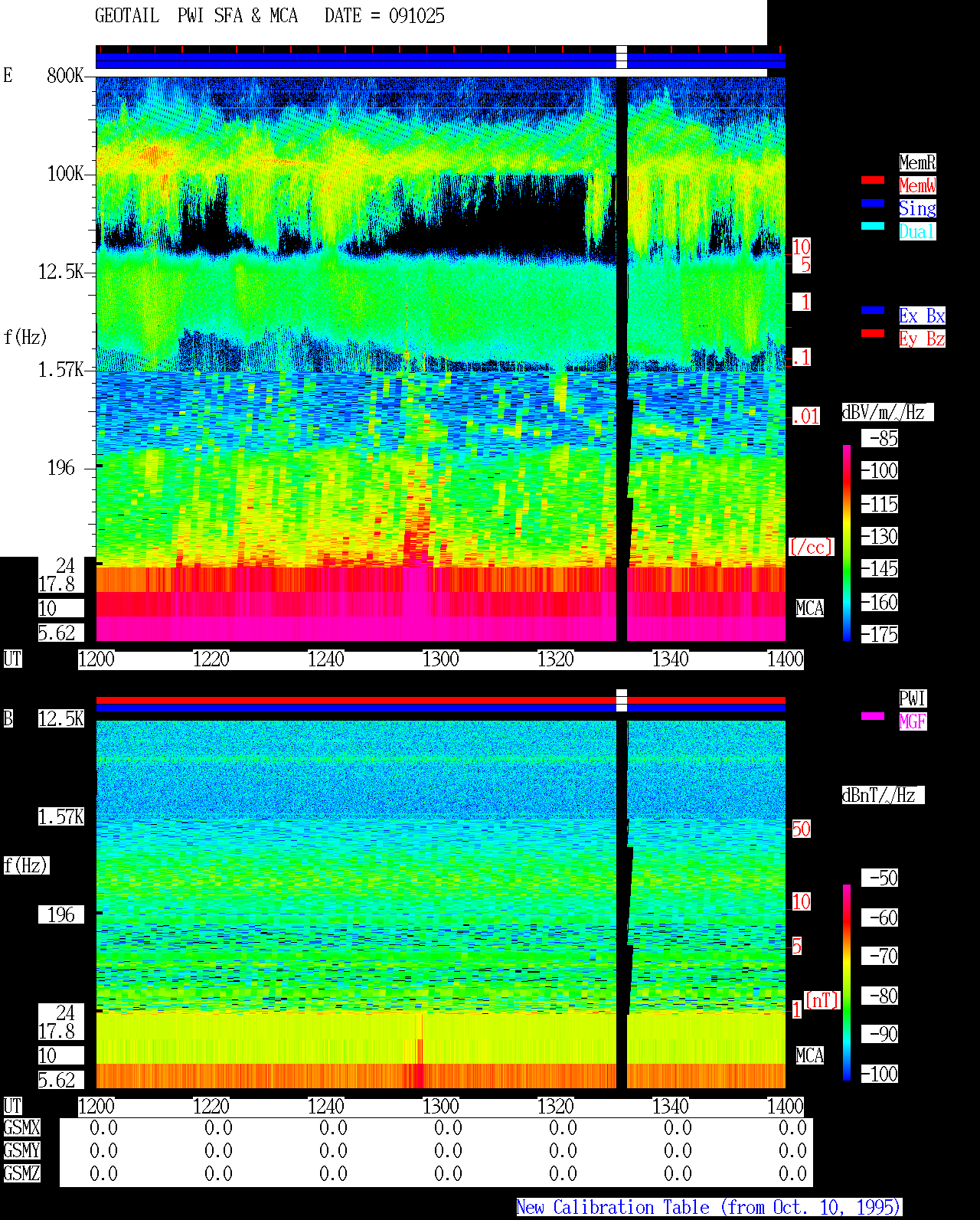Click the magenta MGF legend swatch

(x=873, y=716)
